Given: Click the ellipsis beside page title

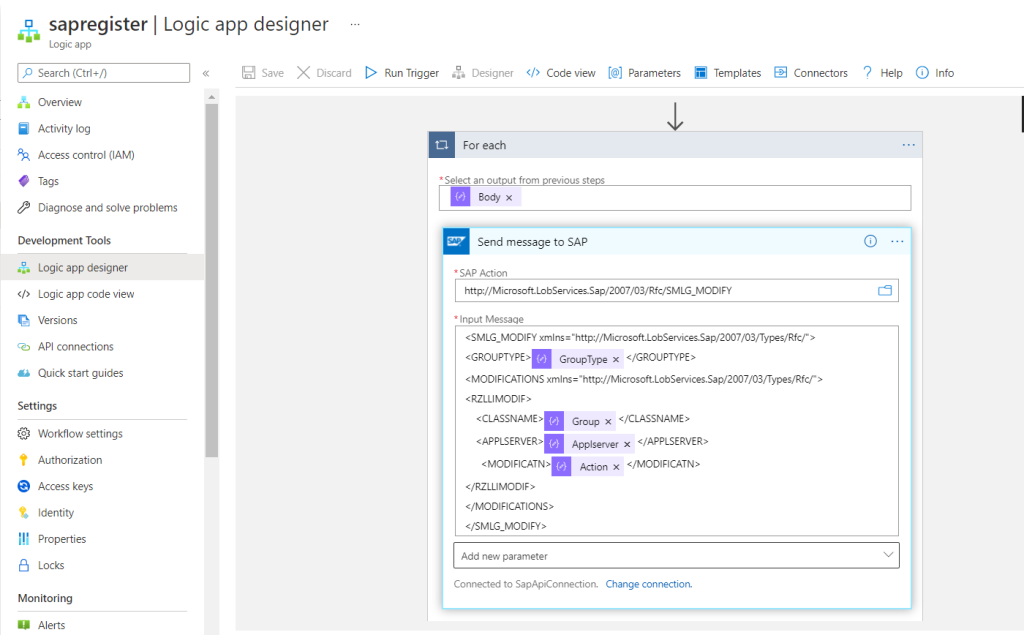Looking at the screenshot, I should click(x=355, y=24).
